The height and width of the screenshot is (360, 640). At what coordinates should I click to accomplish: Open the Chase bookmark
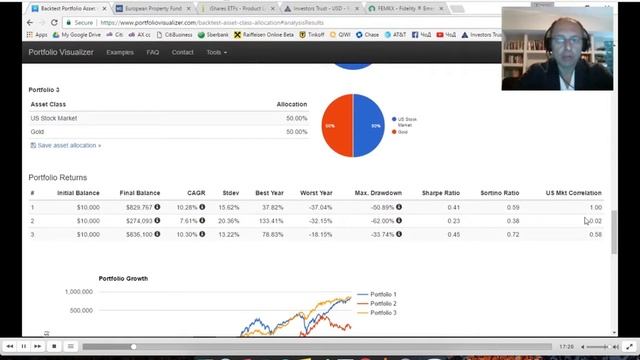point(367,35)
